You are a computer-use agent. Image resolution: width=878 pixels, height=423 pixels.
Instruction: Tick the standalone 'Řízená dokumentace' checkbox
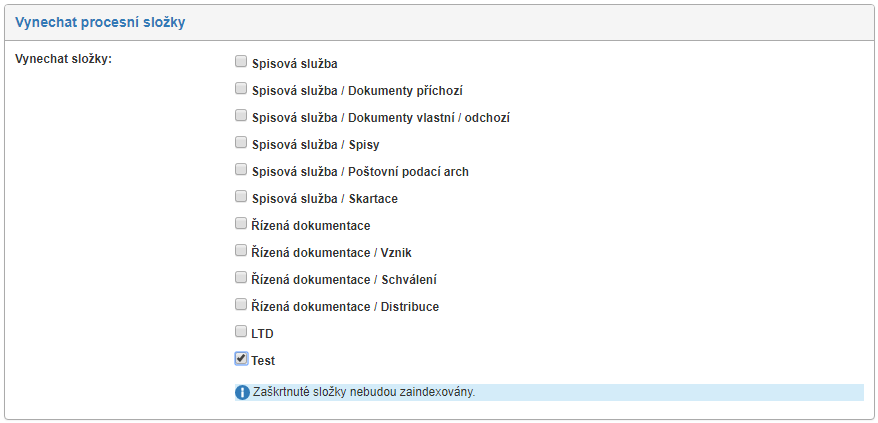241,224
